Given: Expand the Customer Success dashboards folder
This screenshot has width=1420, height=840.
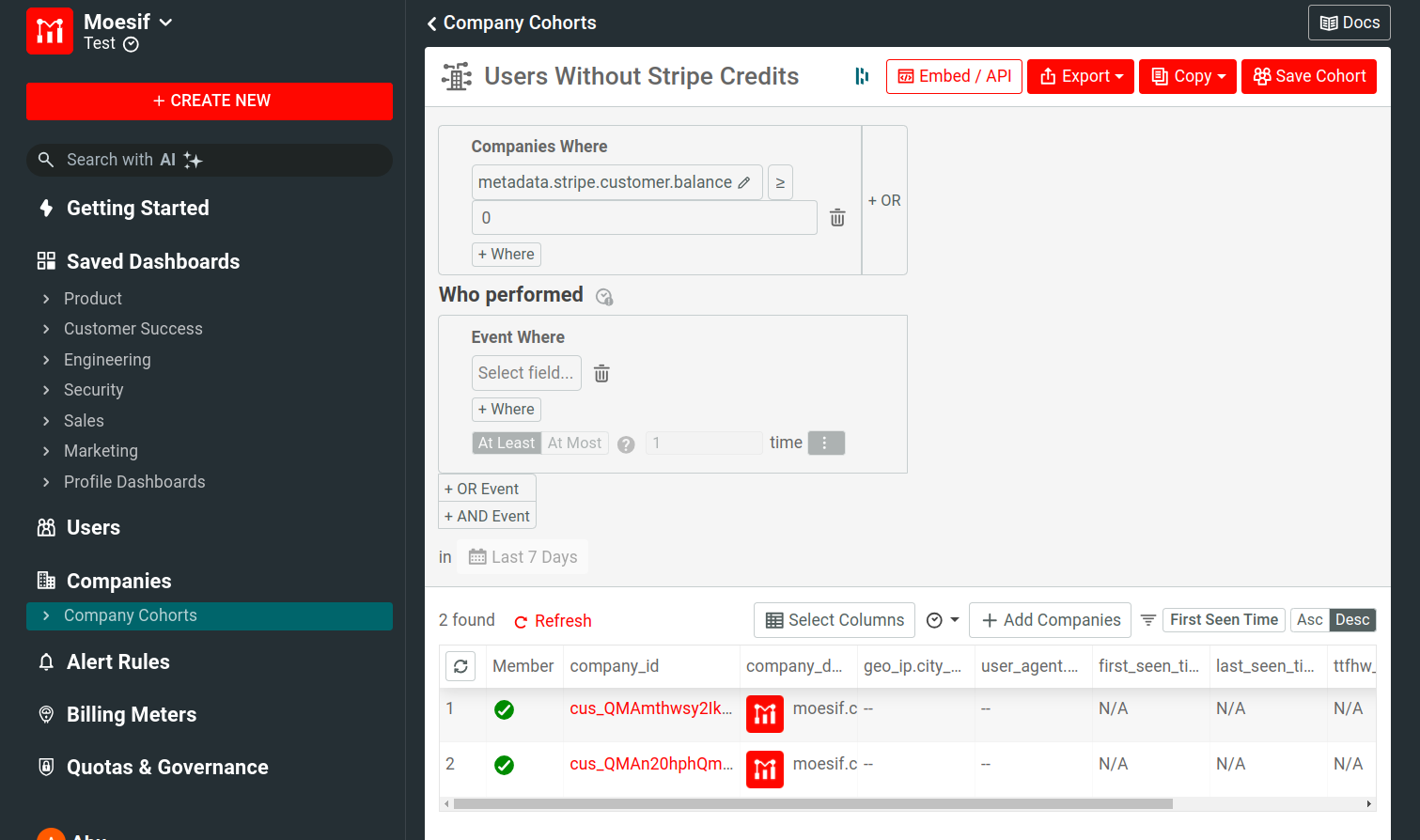Looking at the screenshot, I should coord(133,329).
